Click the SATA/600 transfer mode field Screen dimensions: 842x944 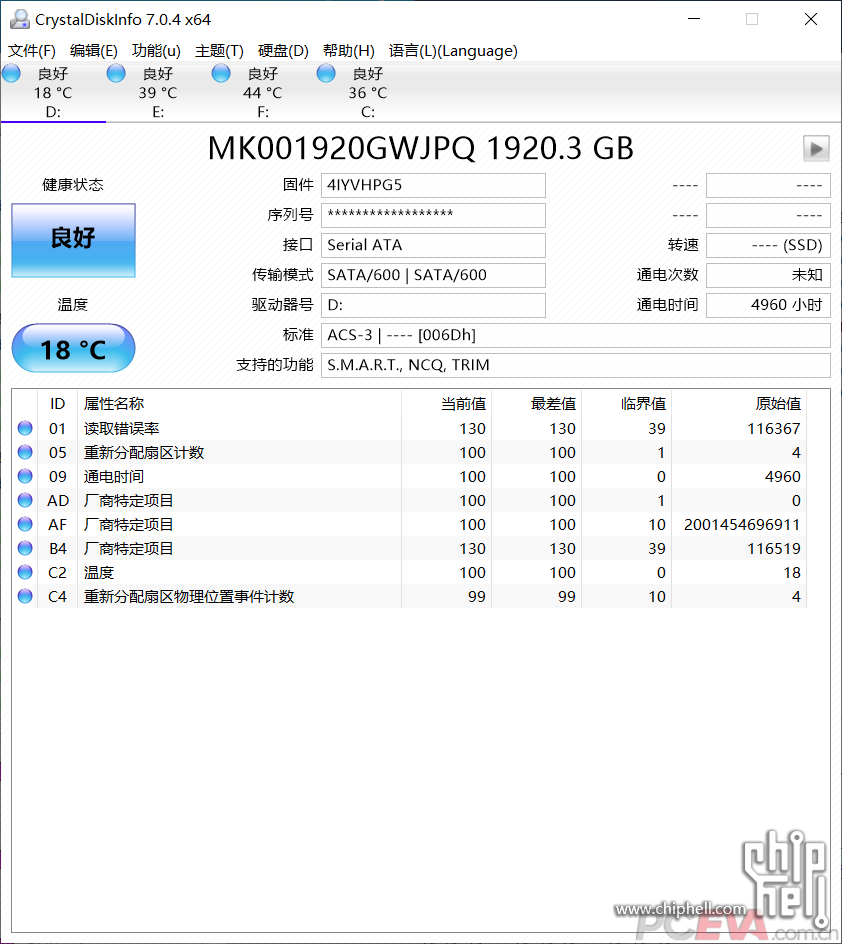433,275
